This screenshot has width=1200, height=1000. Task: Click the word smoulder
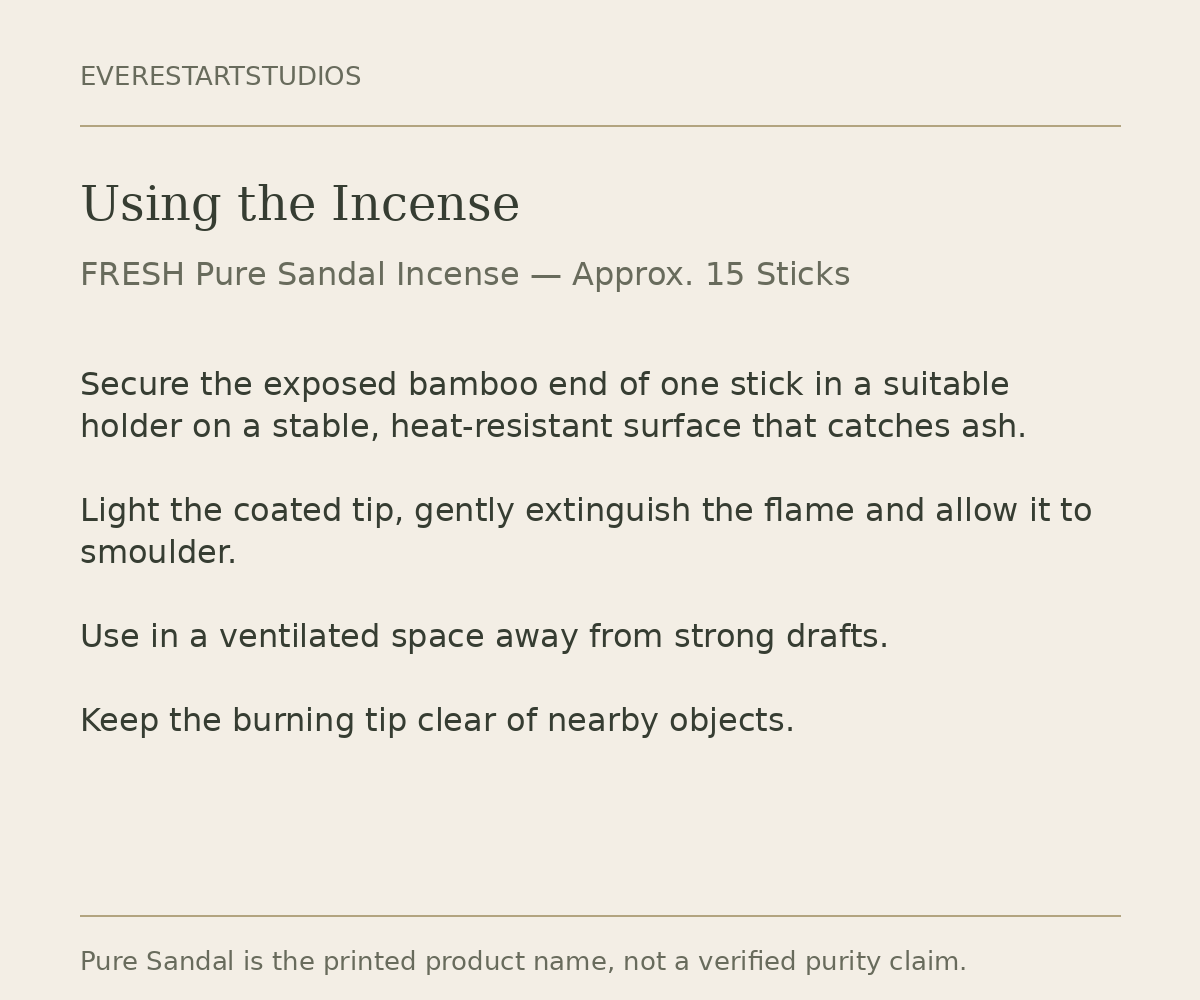158,553
